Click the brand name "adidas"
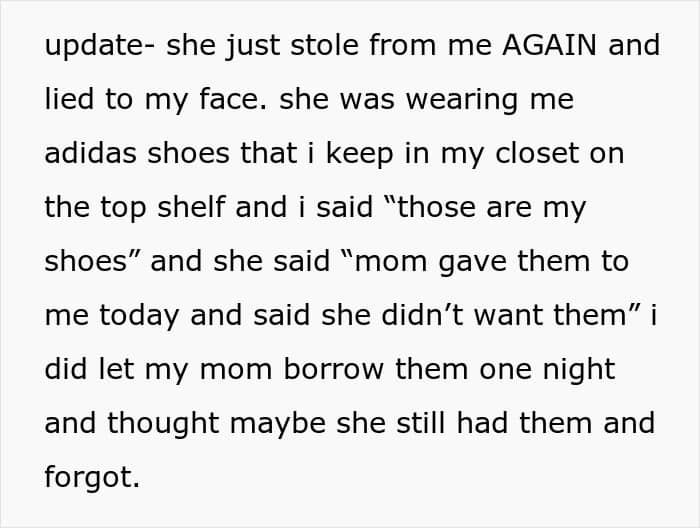The width and height of the screenshot is (700, 528). [x=90, y=153]
